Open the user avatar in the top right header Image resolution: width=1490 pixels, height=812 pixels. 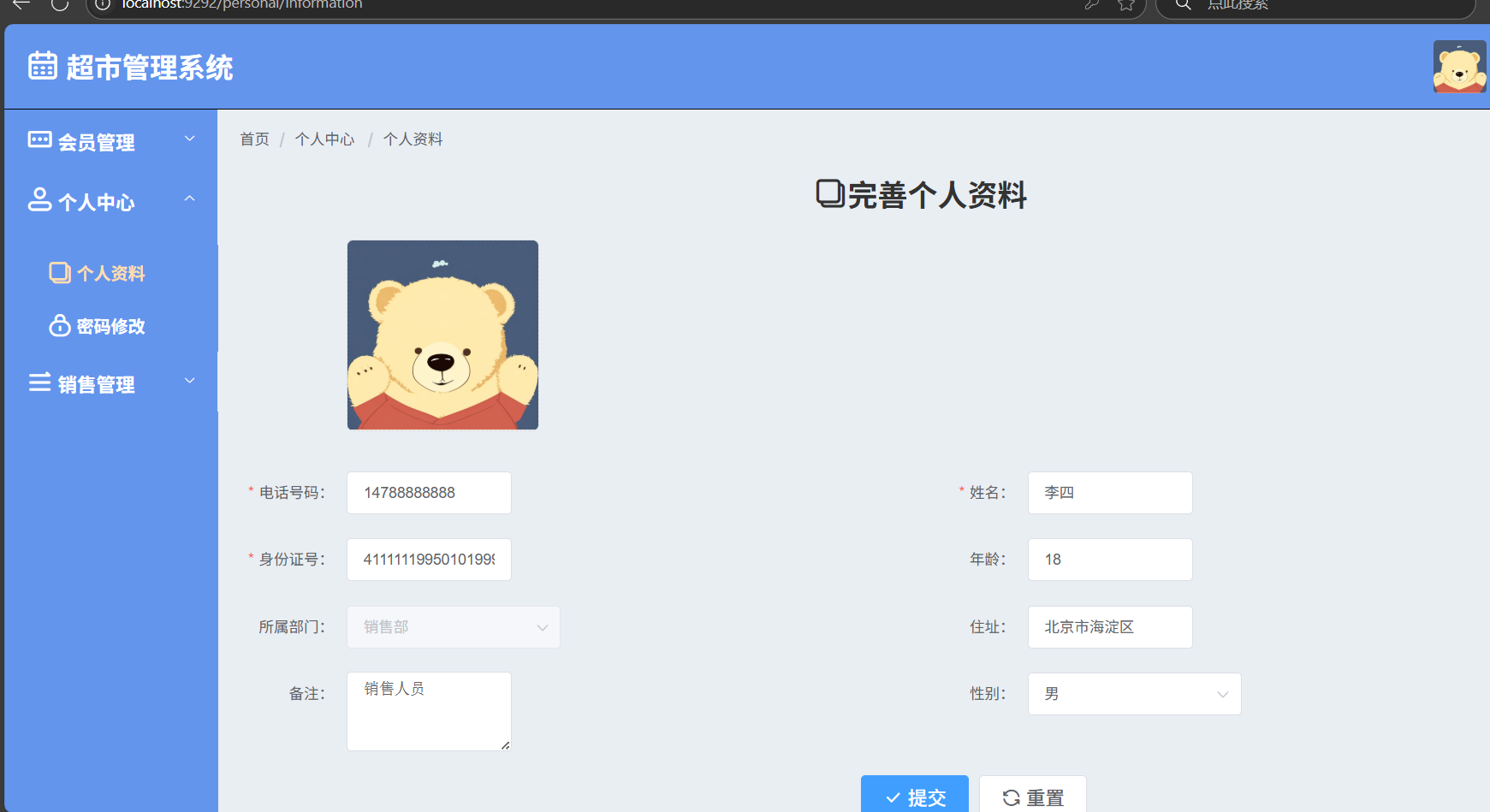(1460, 66)
